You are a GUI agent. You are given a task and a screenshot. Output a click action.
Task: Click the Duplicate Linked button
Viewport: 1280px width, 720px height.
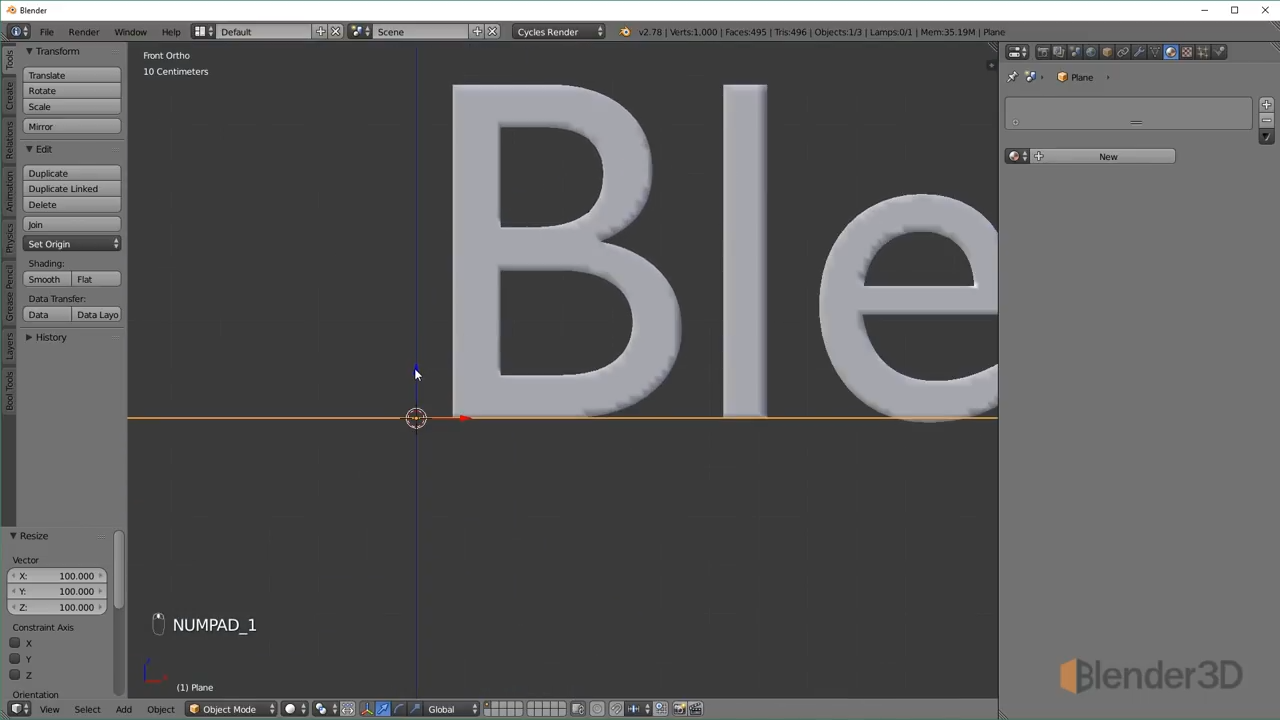[72, 189]
